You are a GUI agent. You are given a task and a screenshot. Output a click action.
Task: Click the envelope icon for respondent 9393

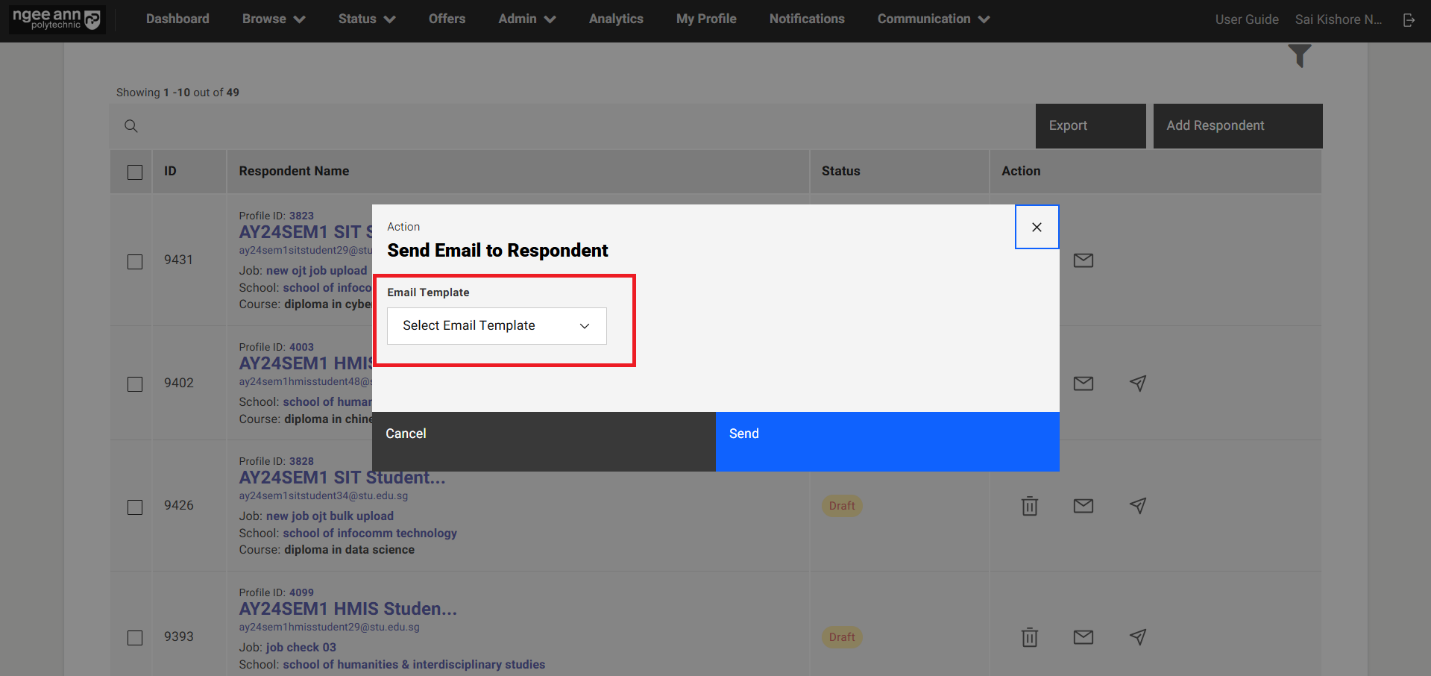tap(1083, 637)
